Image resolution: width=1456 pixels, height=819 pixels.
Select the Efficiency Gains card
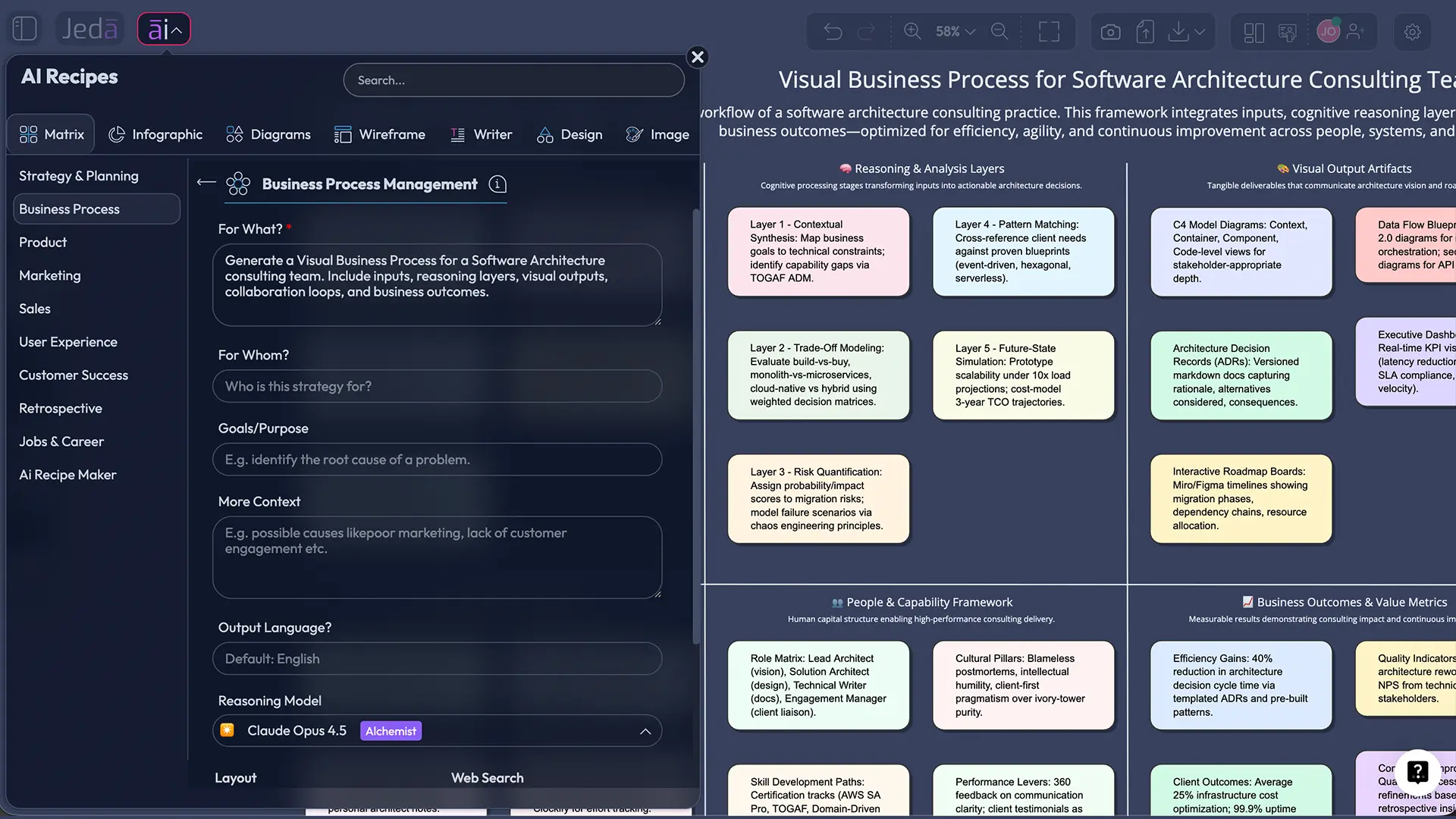point(1241,686)
